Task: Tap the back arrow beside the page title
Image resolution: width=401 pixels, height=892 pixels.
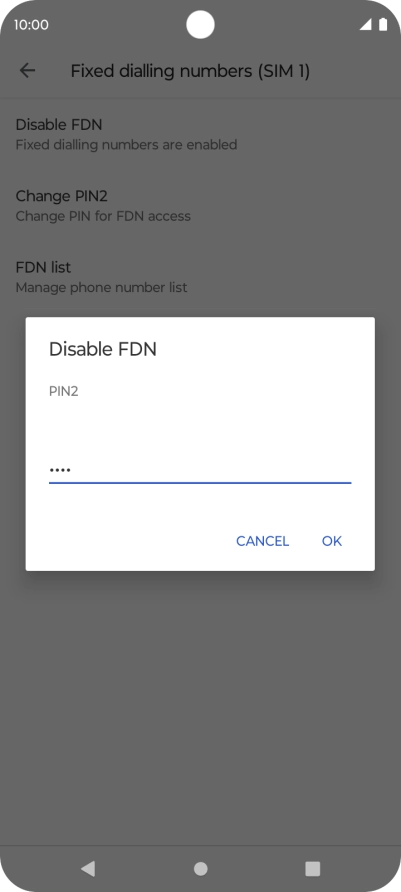Action: tap(27, 71)
